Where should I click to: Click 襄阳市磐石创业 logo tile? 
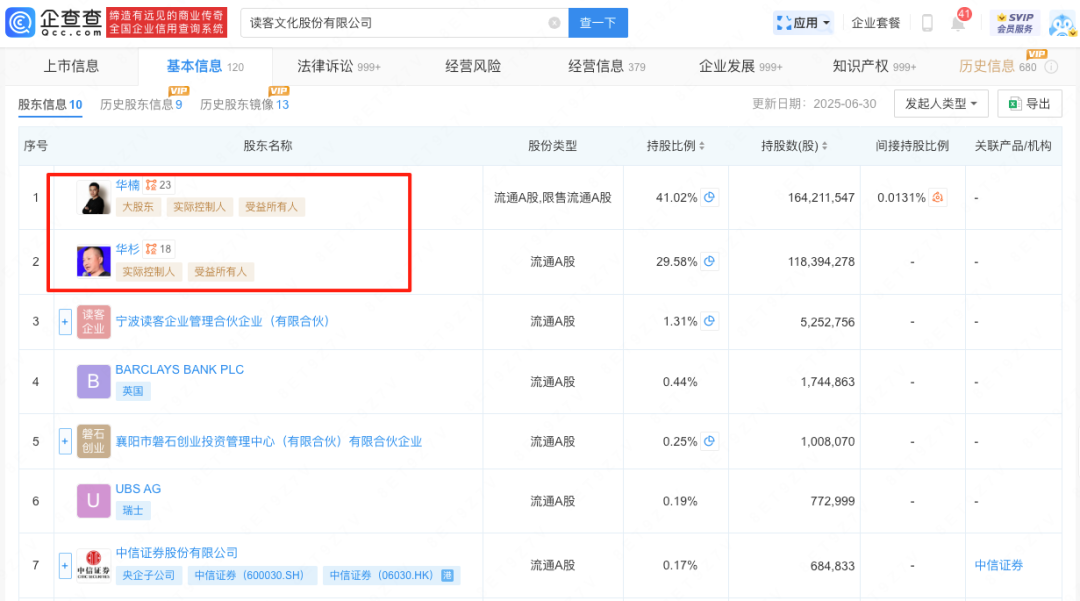point(94,441)
